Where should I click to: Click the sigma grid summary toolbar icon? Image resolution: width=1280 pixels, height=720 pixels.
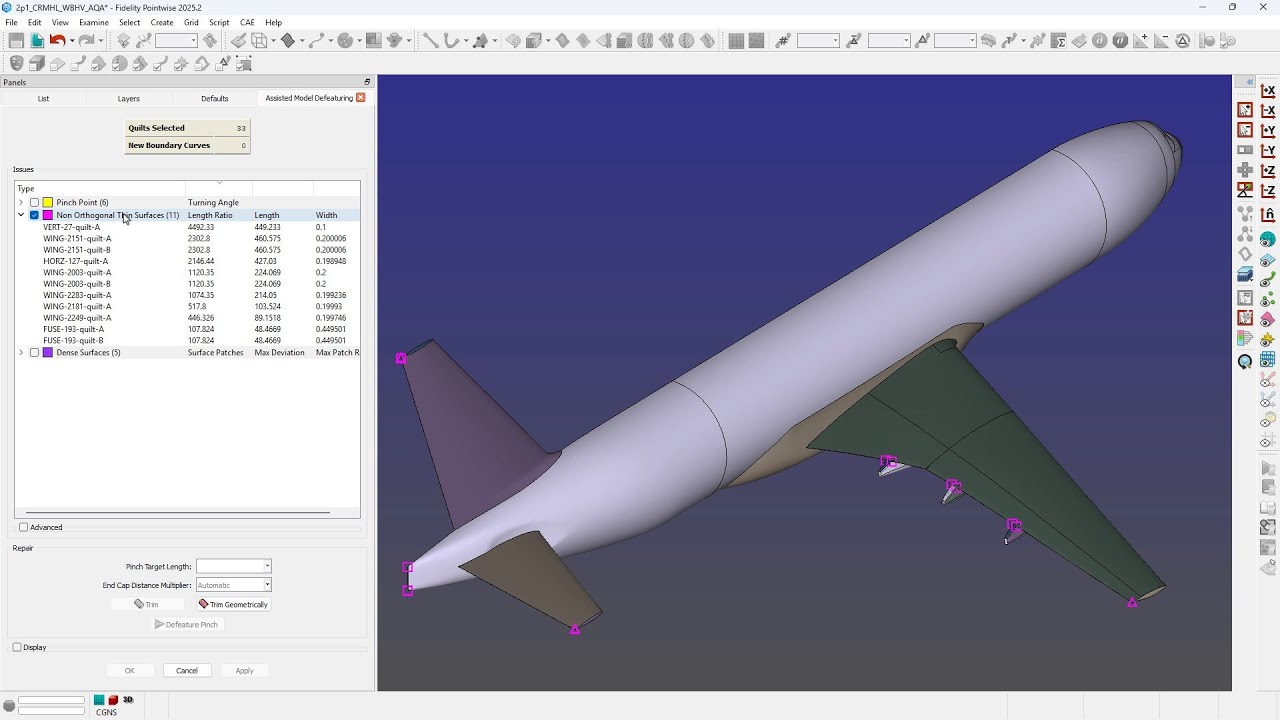tap(1060, 41)
